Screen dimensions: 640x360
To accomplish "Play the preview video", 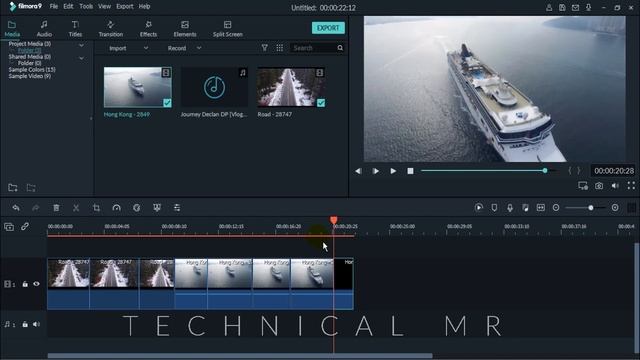I will (x=393, y=171).
